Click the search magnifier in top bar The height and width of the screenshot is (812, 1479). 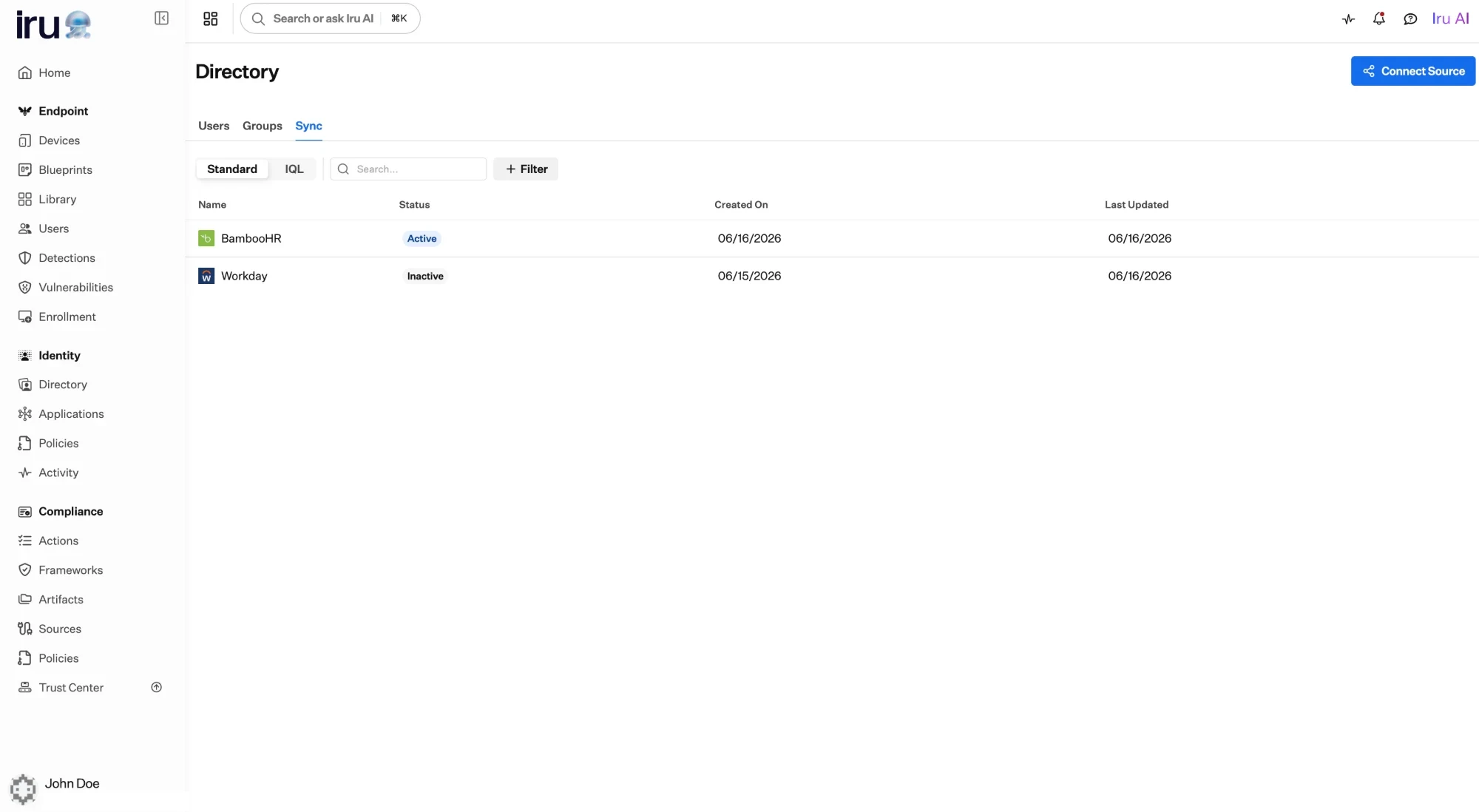[x=258, y=18]
